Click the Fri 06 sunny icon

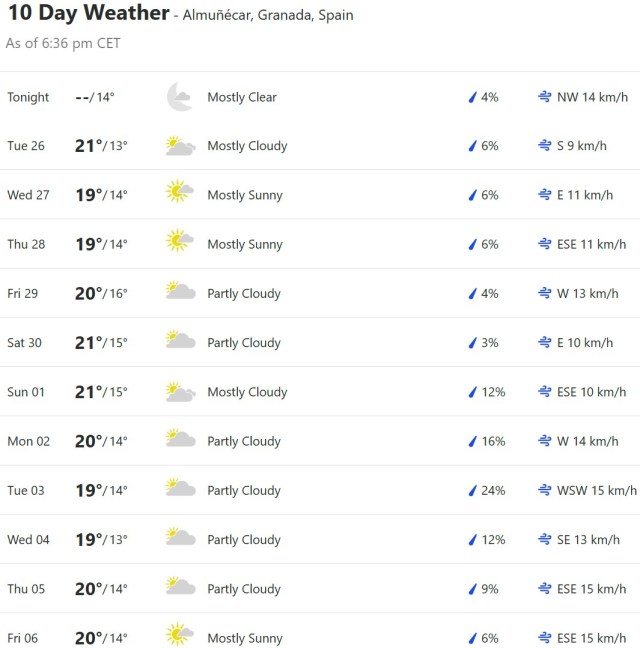coord(180,638)
